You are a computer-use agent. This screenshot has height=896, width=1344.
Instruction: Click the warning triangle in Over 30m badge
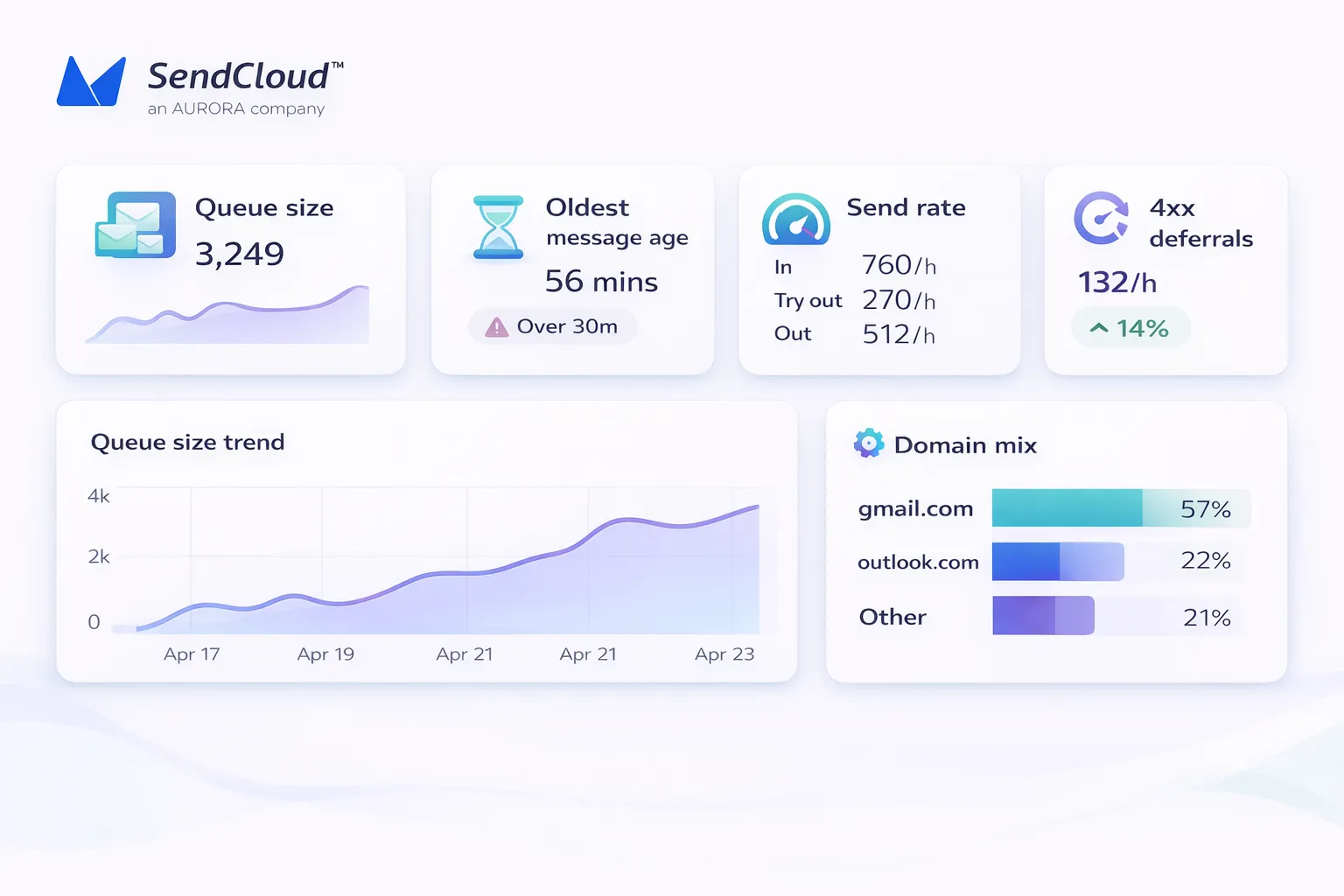496,327
